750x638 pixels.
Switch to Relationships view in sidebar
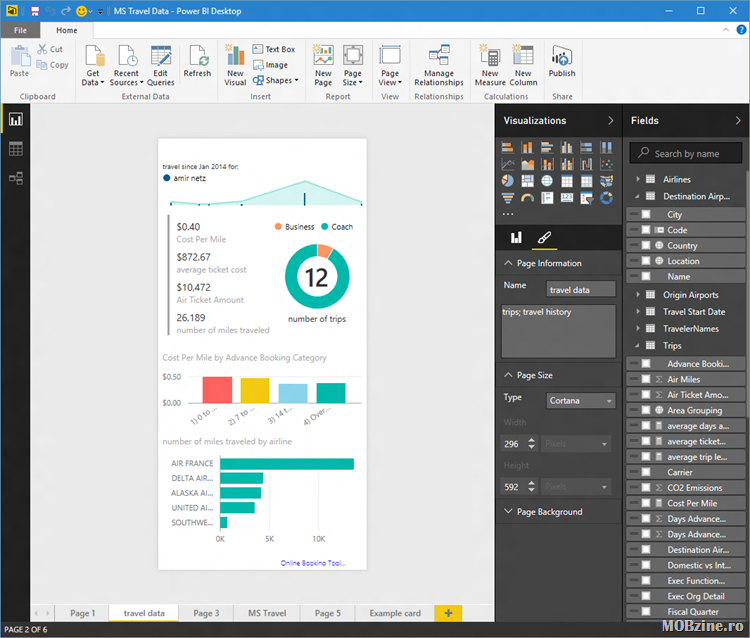pyautogui.click(x=16, y=178)
